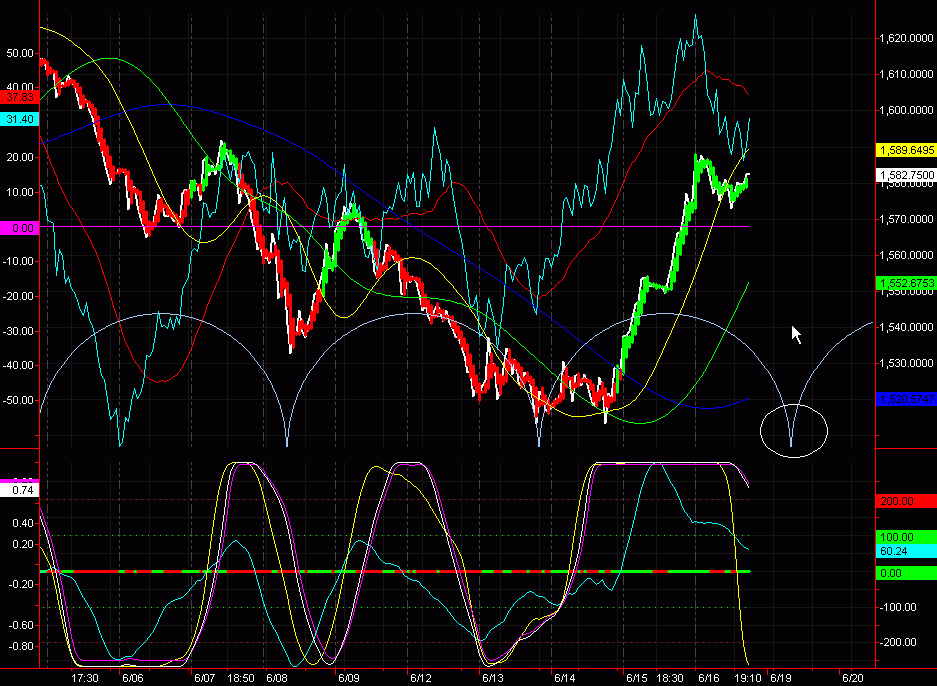
Task: Click the -50.00 left axis label
Action: (18, 400)
